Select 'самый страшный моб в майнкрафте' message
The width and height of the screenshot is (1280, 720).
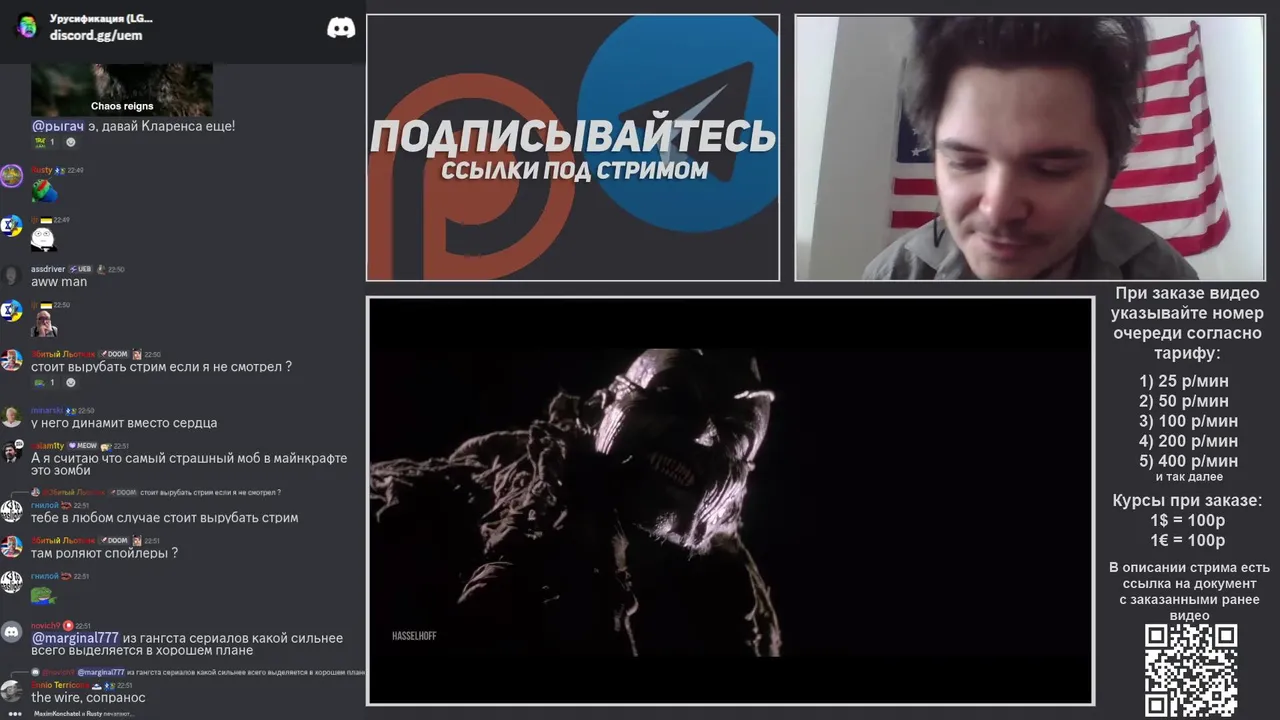point(189,464)
